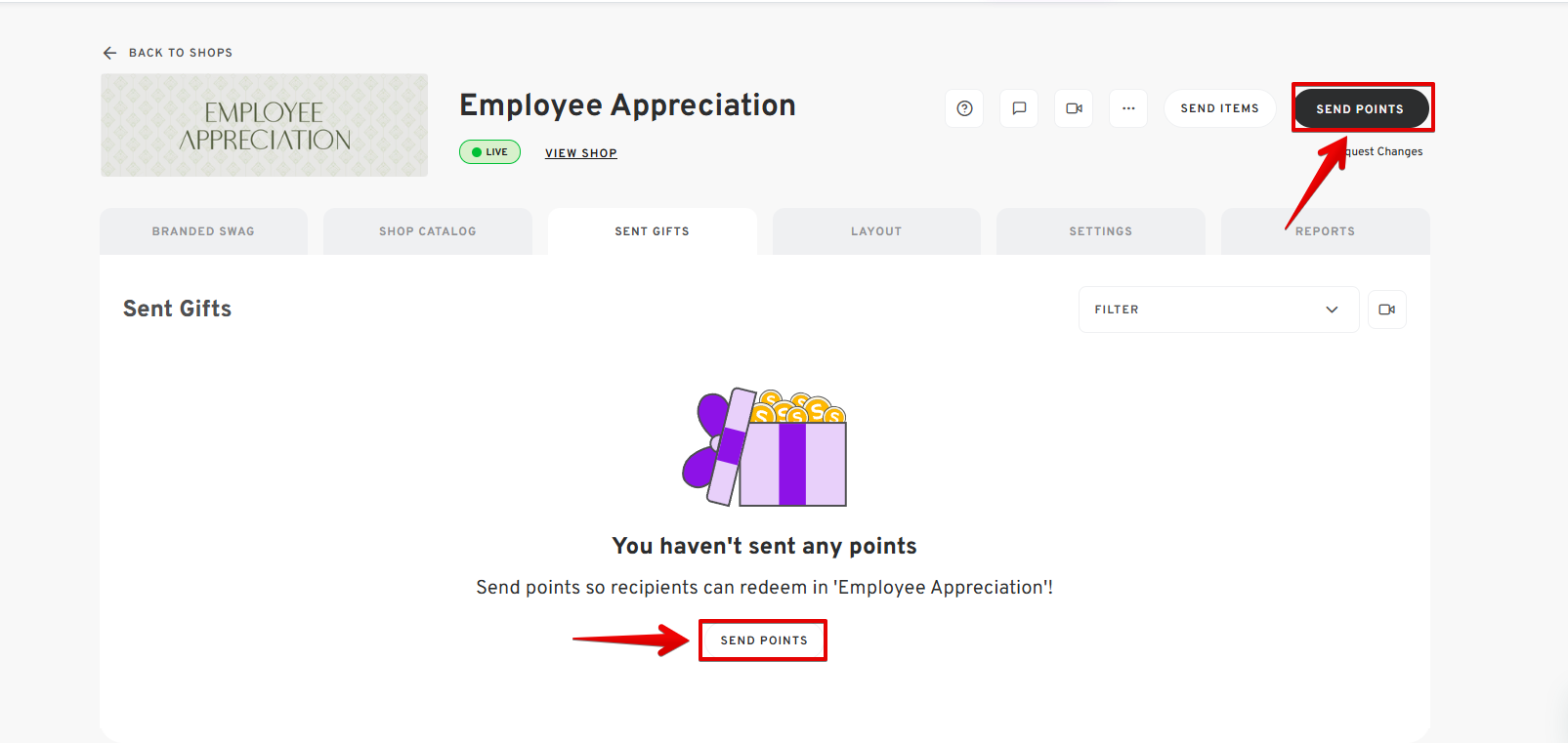Screen dimensions: 1568x743
Task: Click the Send Items button
Action: pyautogui.click(x=1219, y=108)
